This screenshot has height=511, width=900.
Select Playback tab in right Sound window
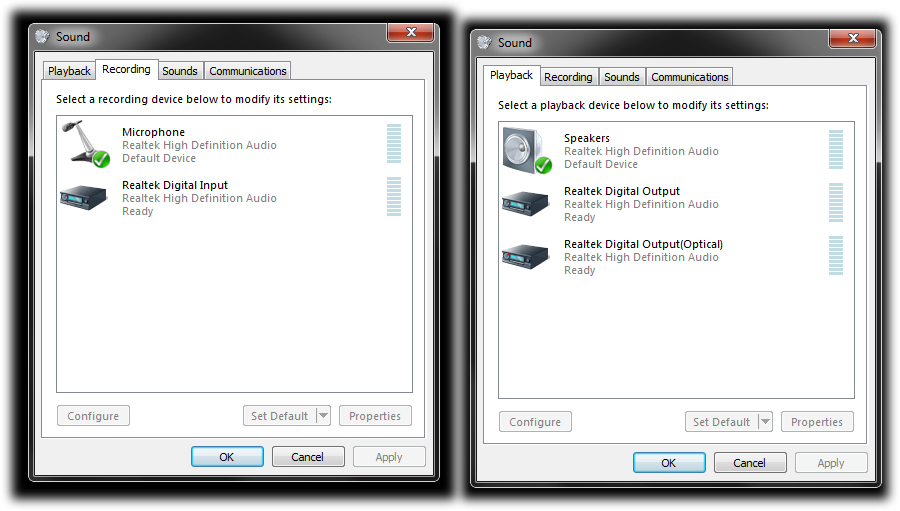click(x=511, y=75)
